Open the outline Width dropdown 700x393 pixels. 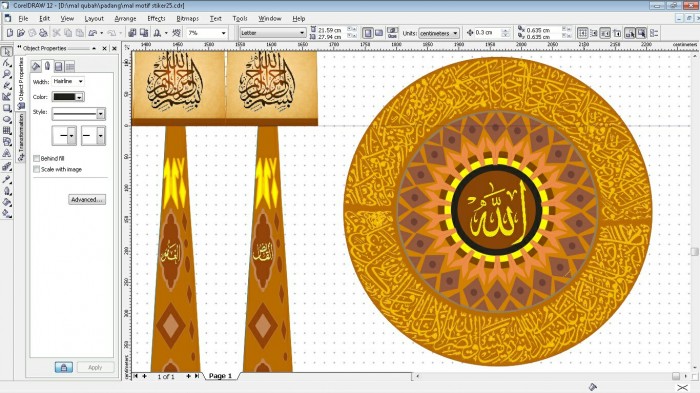[x=68, y=81]
